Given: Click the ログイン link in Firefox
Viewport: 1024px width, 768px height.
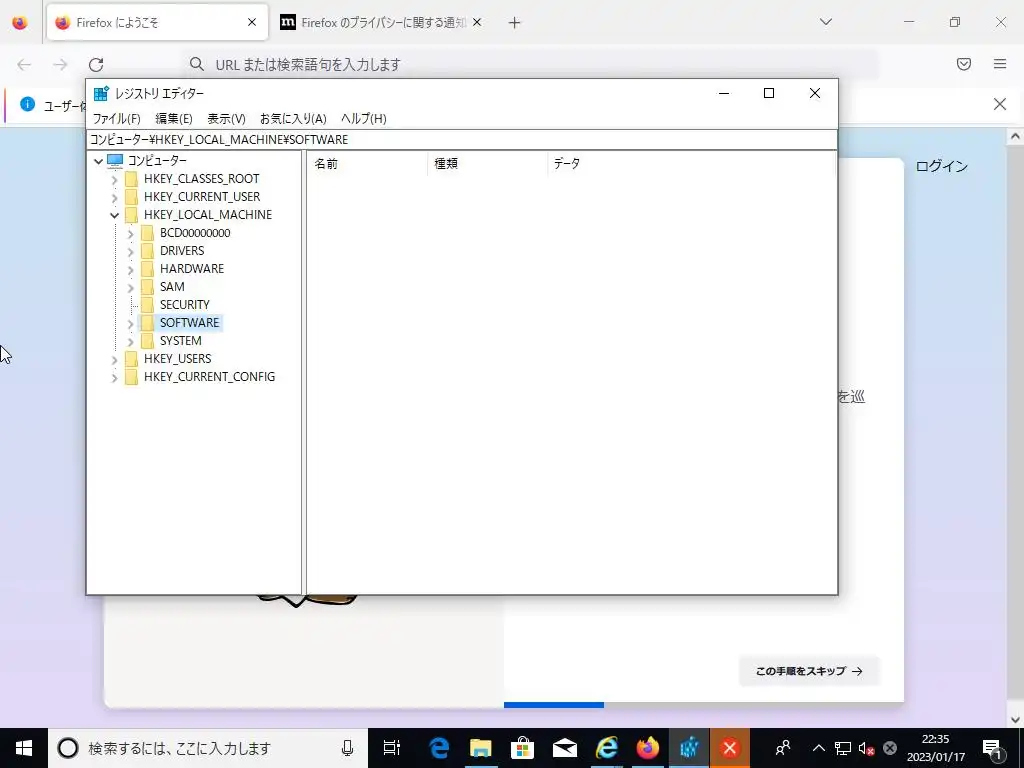Looking at the screenshot, I should click(x=941, y=166).
